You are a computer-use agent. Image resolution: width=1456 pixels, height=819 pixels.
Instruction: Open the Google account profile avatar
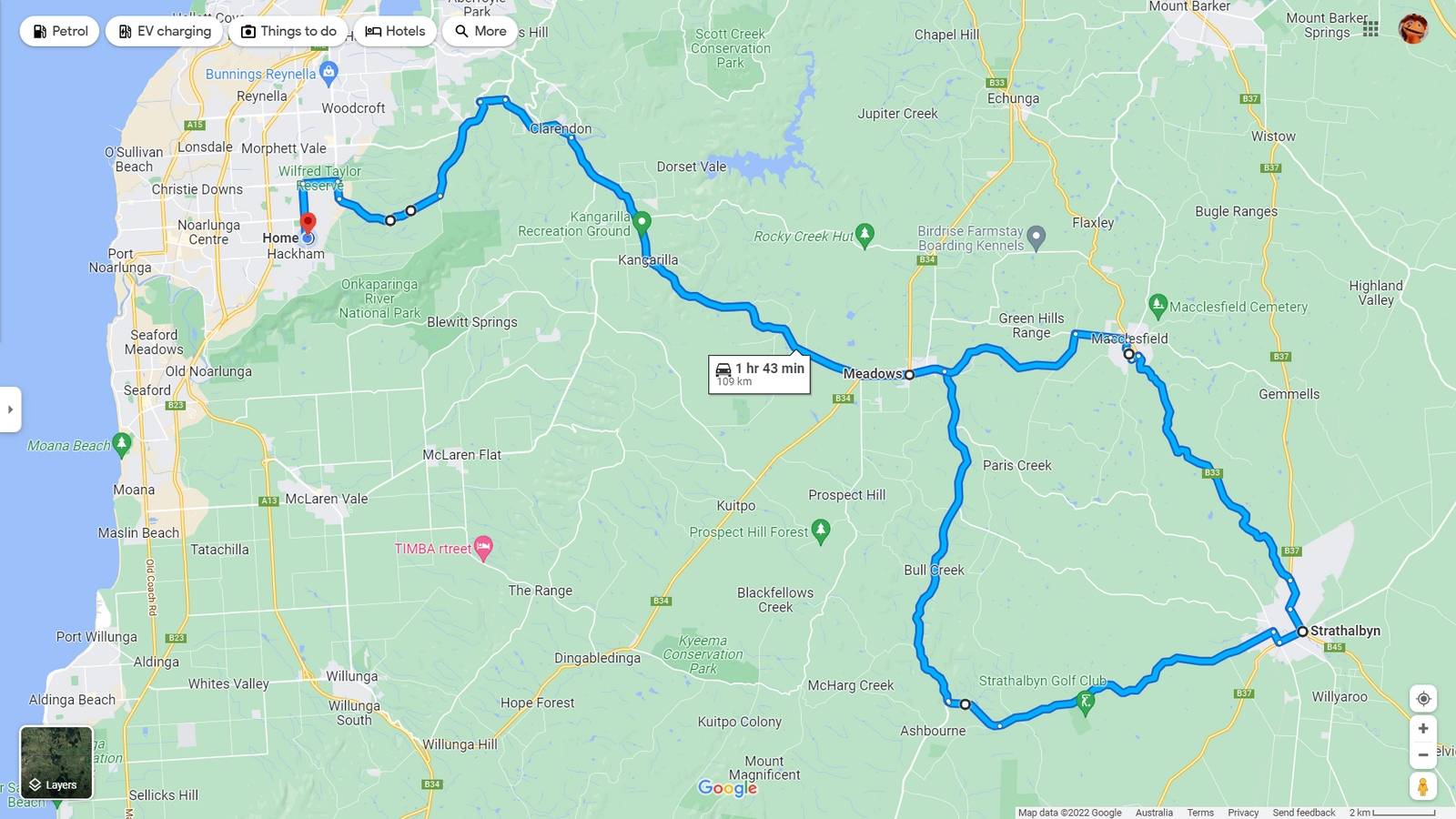(x=1413, y=29)
